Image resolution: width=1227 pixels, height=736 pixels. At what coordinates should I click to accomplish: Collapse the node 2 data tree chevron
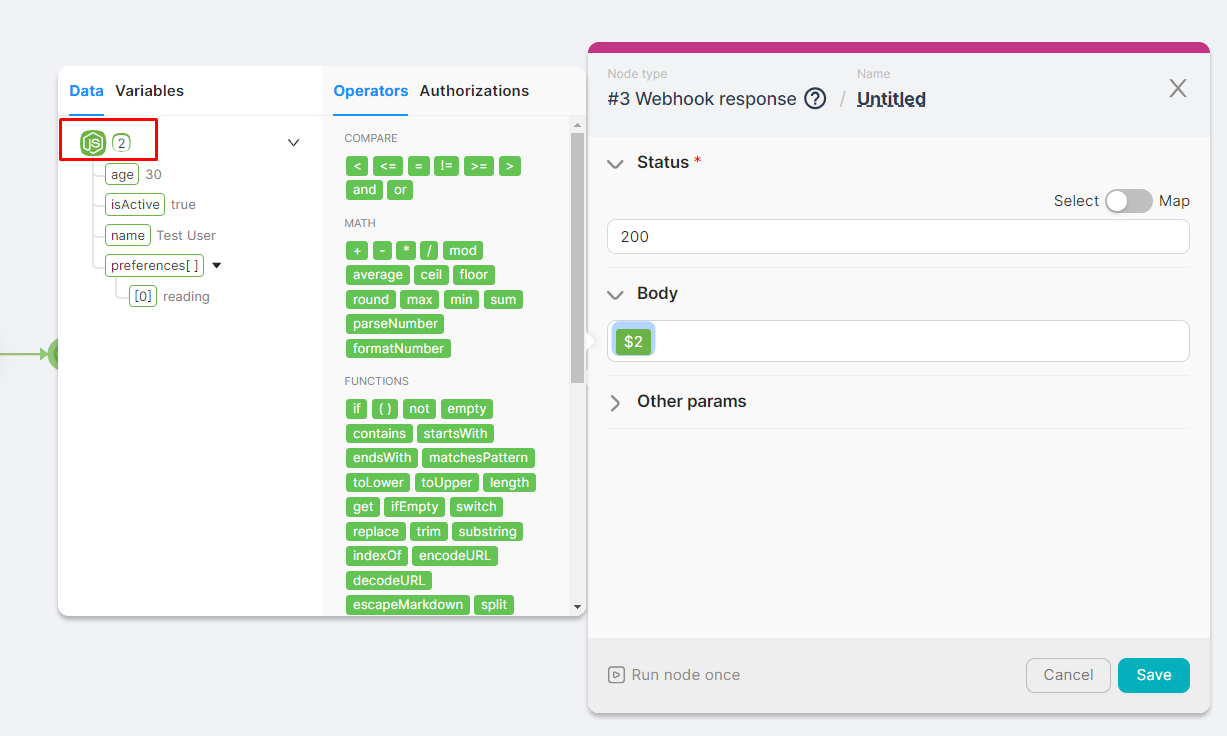[x=294, y=143]
